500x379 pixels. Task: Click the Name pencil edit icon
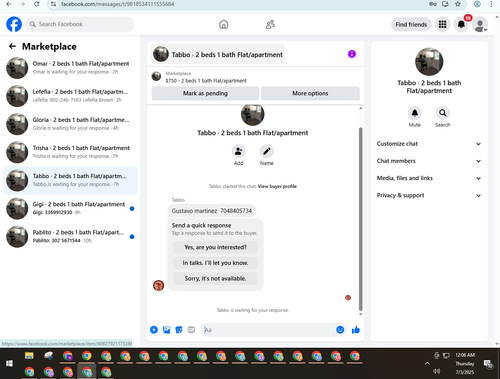coord(267,151)
